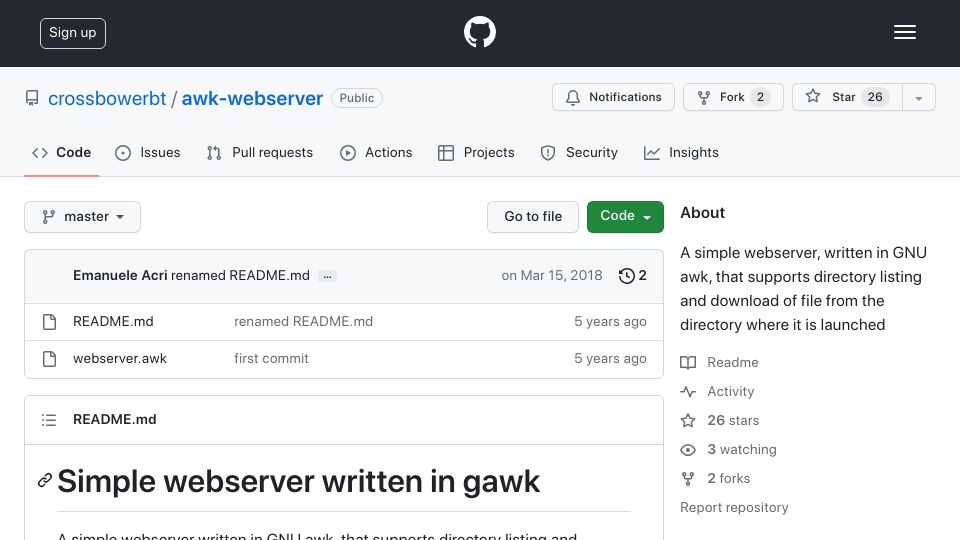Open the 2 forks link
The image size is (960, 540).
coord(729,478)
